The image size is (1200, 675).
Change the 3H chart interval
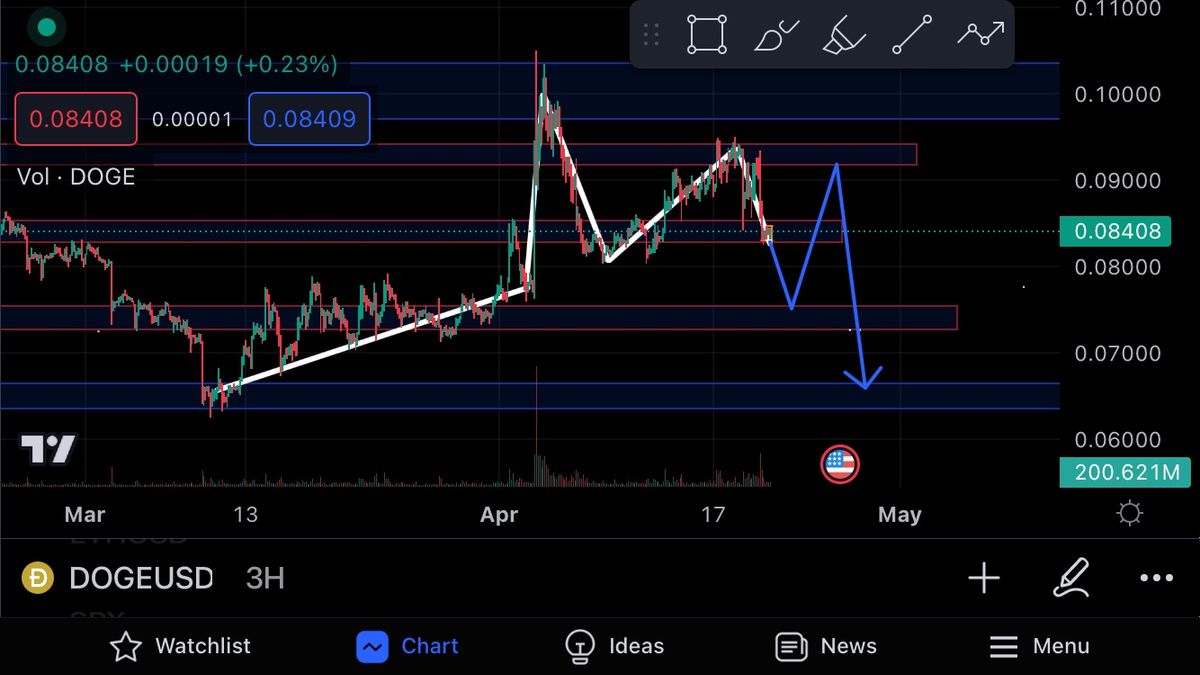tap(265, 578)
